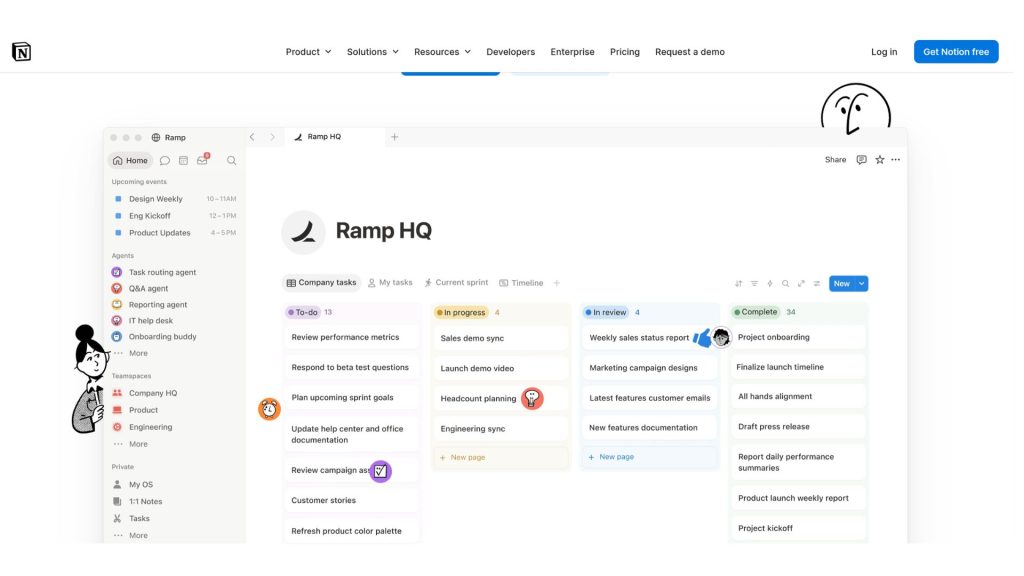Click the Reporting agent icon

(x=117, y=304)
